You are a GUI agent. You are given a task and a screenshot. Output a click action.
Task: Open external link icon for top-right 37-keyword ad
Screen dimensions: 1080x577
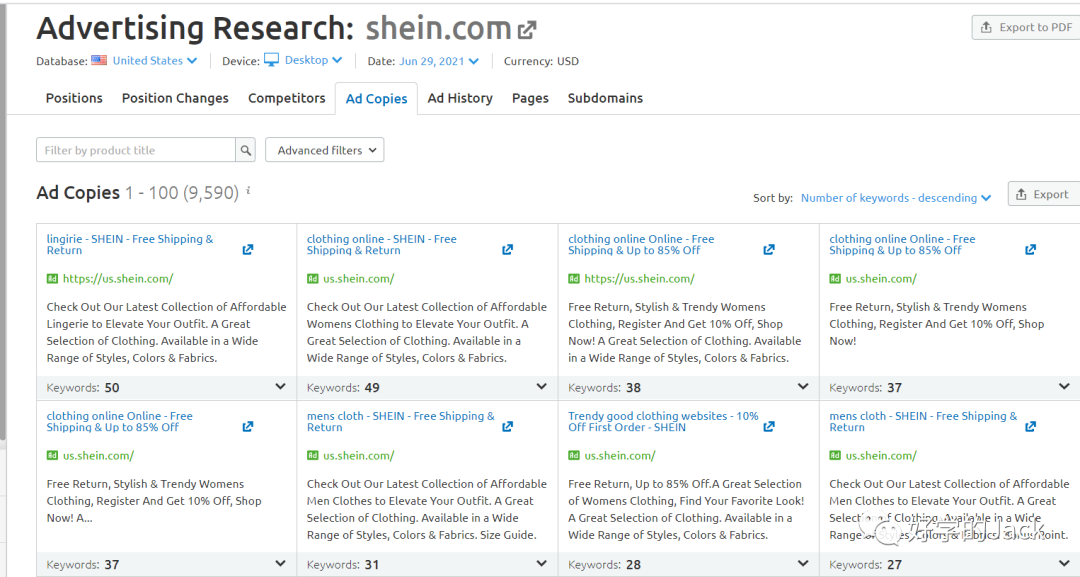tap(1030, 249)
